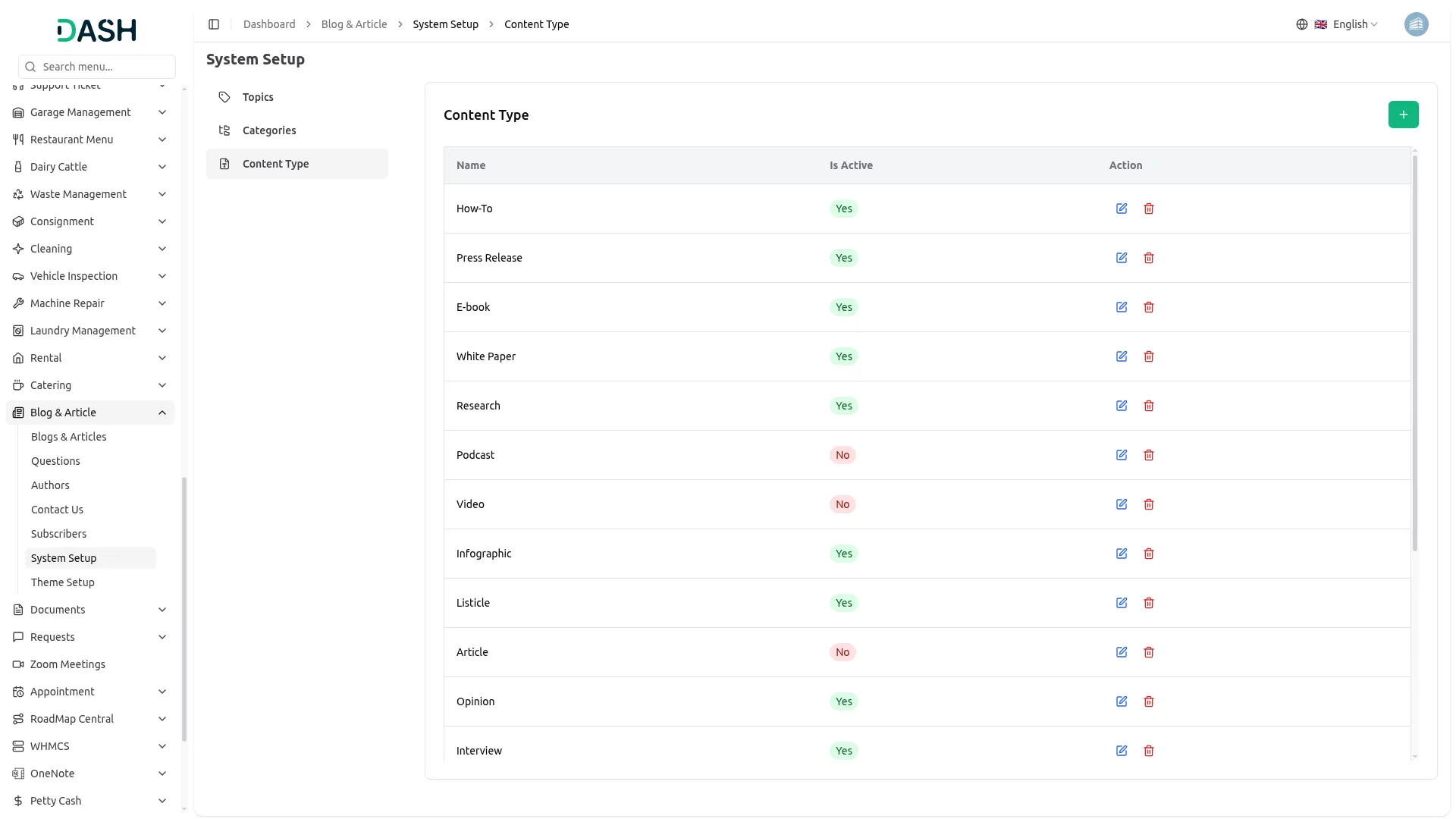
Task: Click the user avatar icon
Action: tap(1416, 24)
